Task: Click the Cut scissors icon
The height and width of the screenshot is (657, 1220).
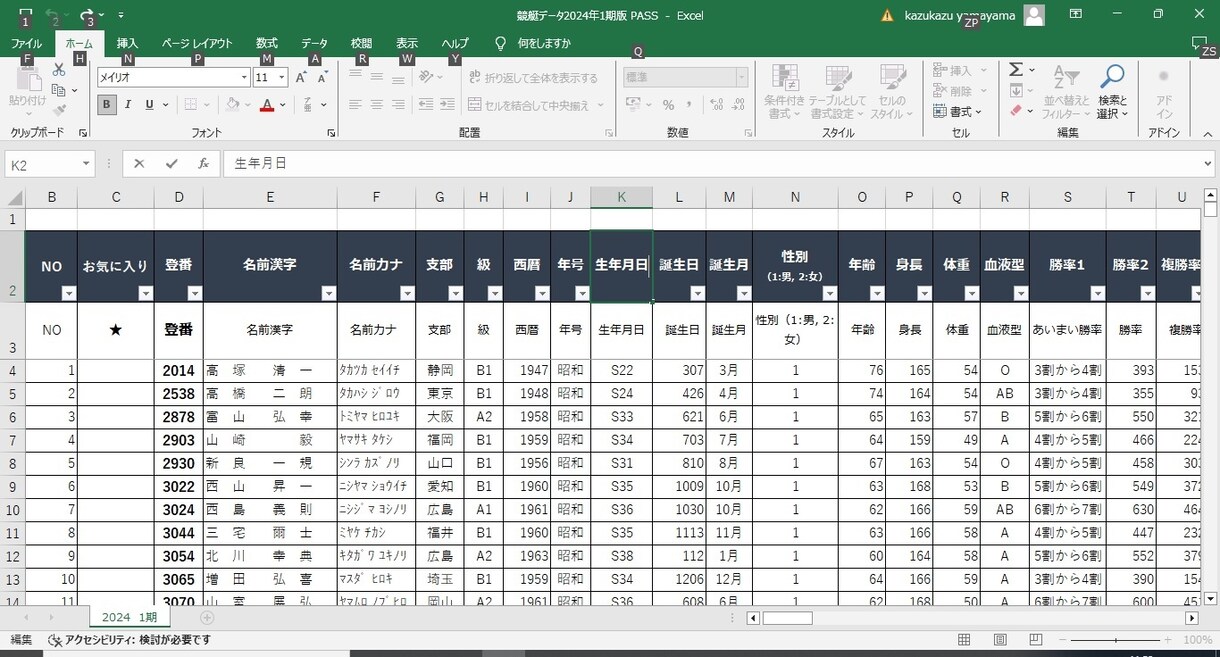Action: (x=59, y=70)
